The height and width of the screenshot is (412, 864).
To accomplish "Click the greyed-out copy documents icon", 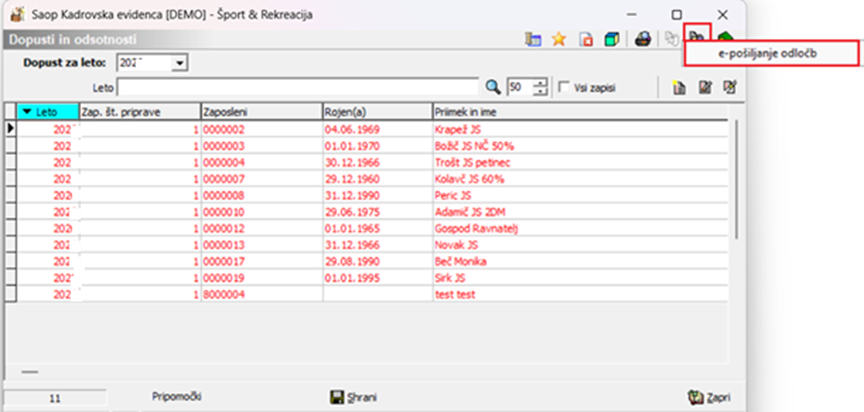I will (x=671, y=39).
